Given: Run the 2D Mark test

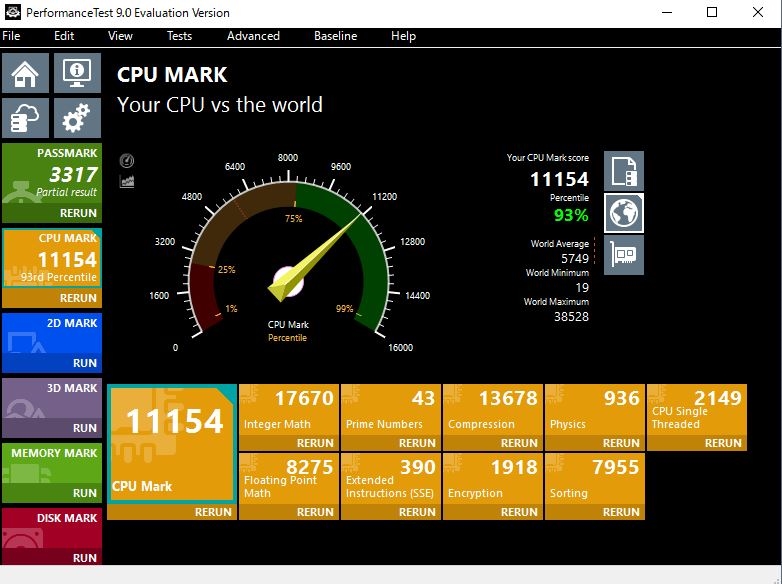Looking at the screenshot, I should (x=52, y=363).
